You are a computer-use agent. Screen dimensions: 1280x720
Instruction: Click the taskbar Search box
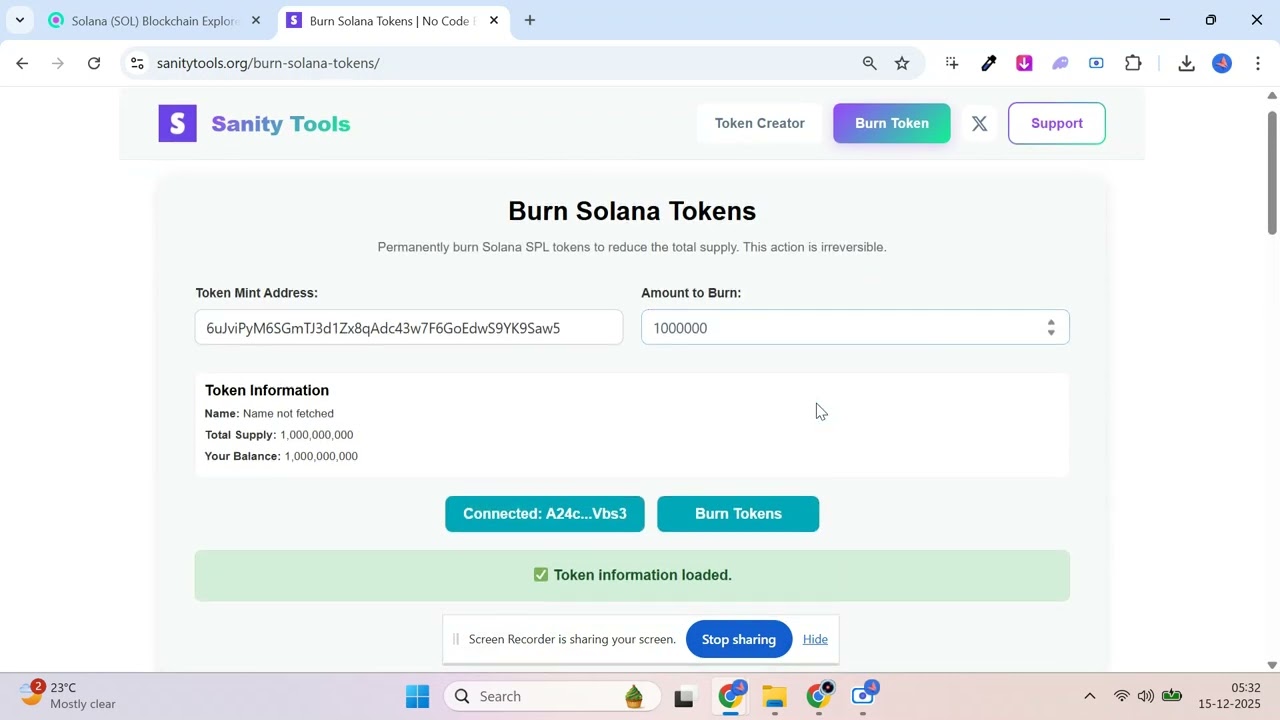click(554, 696)
